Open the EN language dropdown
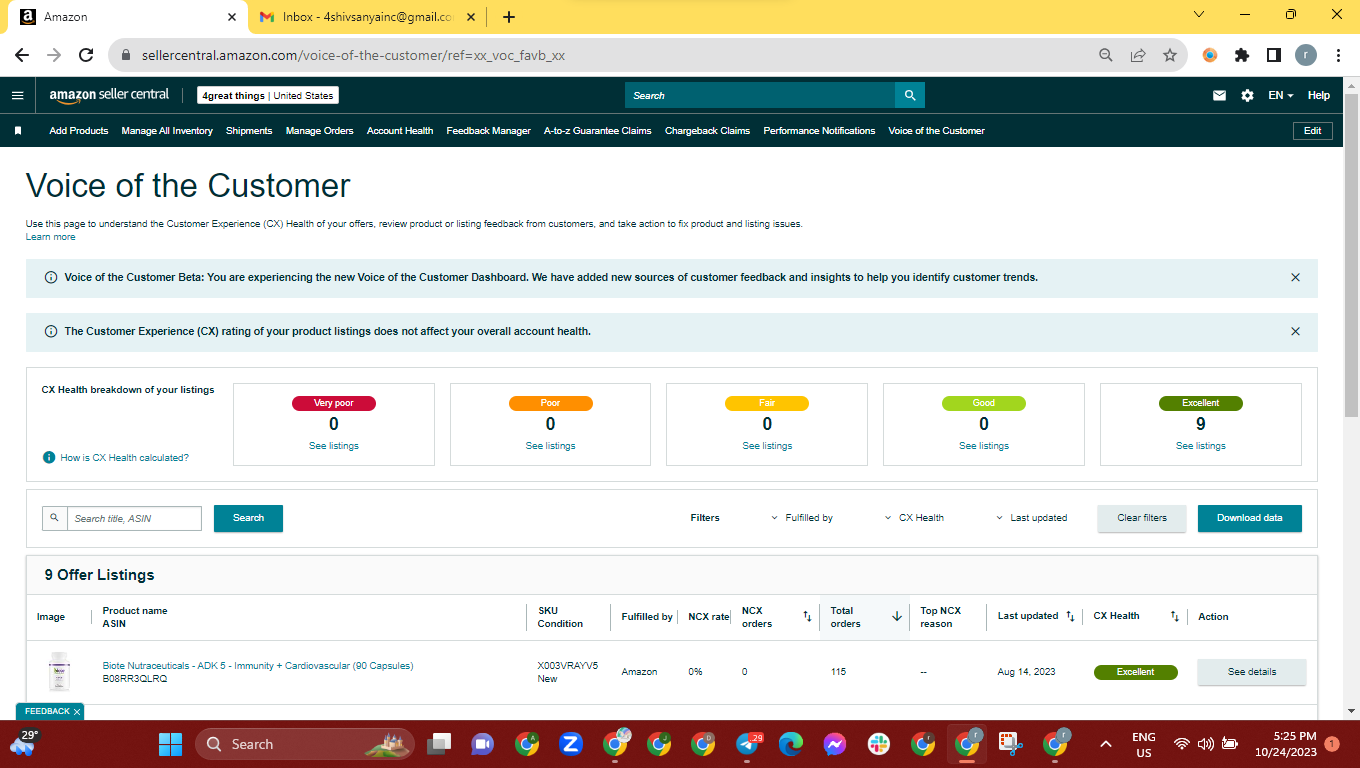Viewport: 1360px width, 768px height. [1280, 95]
